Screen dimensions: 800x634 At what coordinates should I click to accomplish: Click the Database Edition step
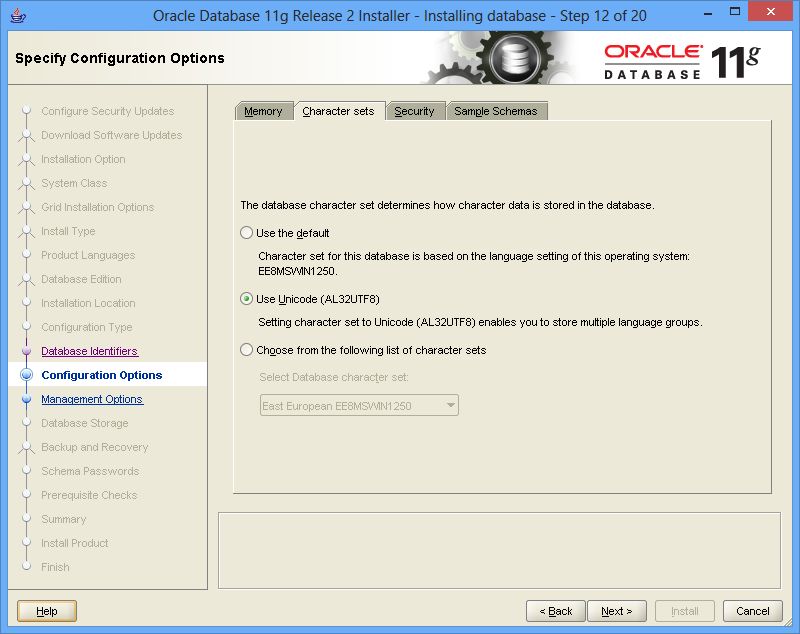[x=81, y=279]
